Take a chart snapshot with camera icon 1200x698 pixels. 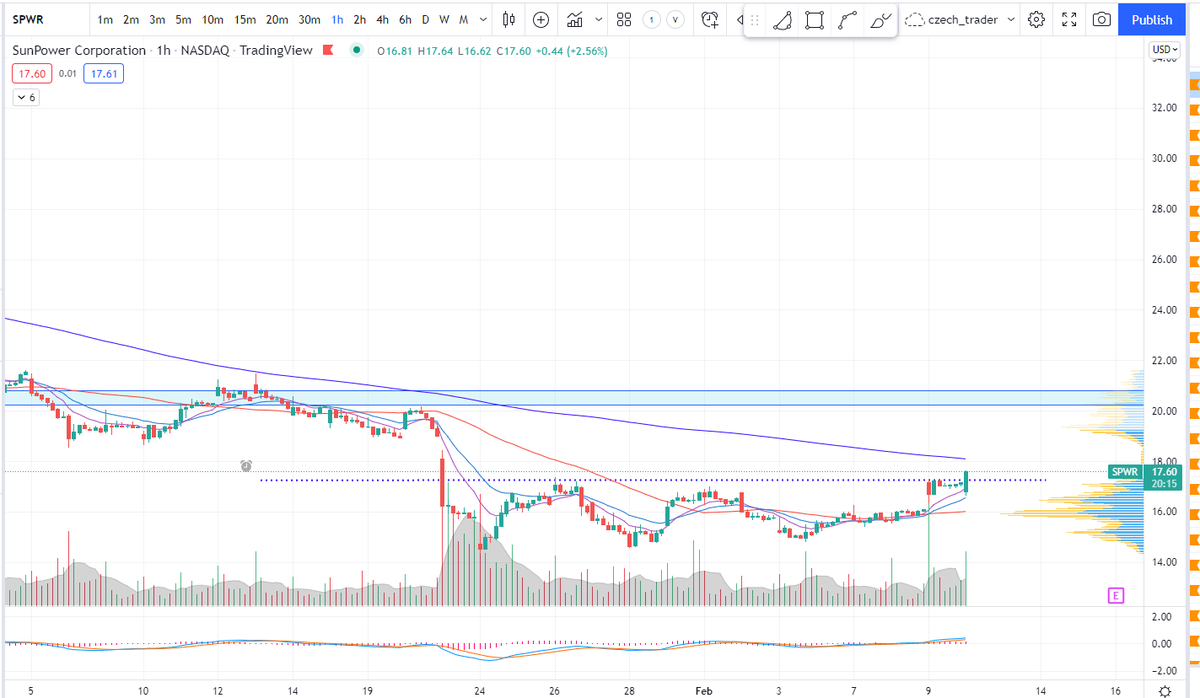[x=1101, y=19]
